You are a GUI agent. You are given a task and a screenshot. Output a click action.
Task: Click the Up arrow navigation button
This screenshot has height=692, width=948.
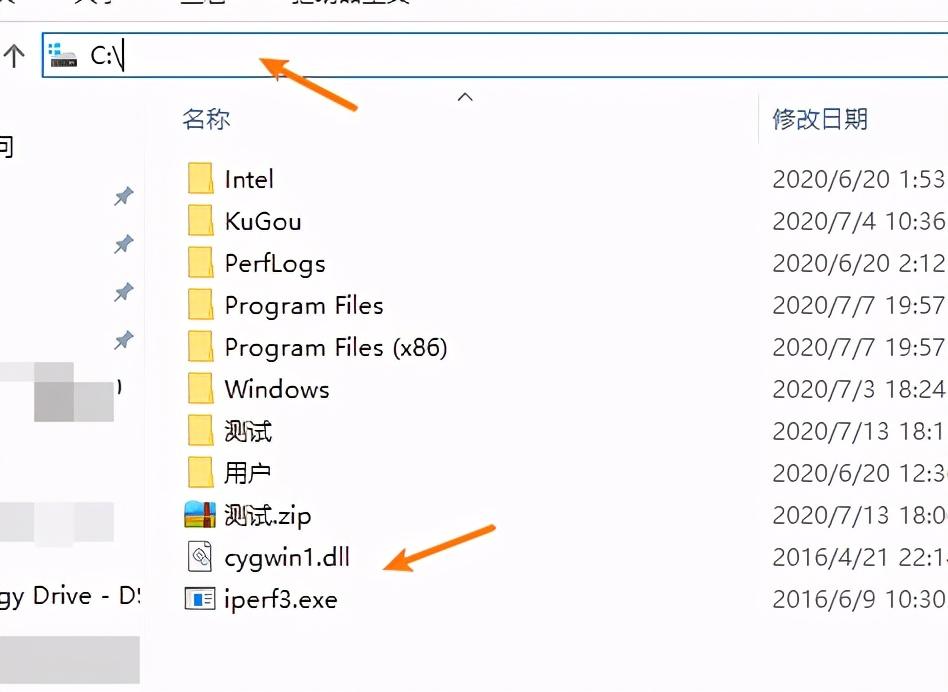14,56
